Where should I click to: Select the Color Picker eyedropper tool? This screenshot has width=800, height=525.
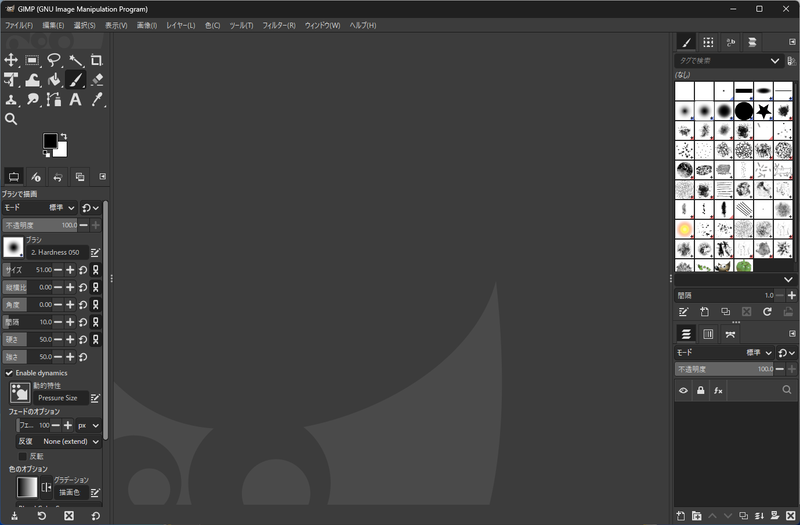coord(96,99)
